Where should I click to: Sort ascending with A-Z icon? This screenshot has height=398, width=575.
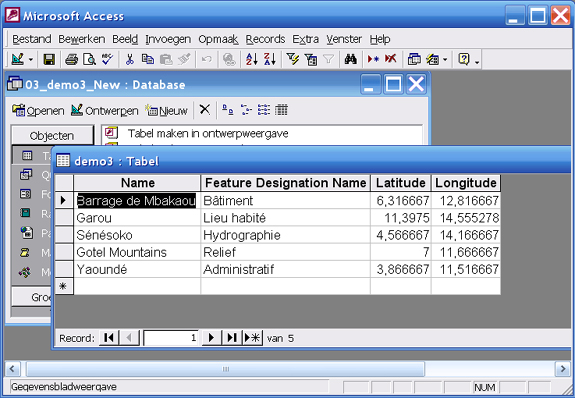(x=252, y=59)
